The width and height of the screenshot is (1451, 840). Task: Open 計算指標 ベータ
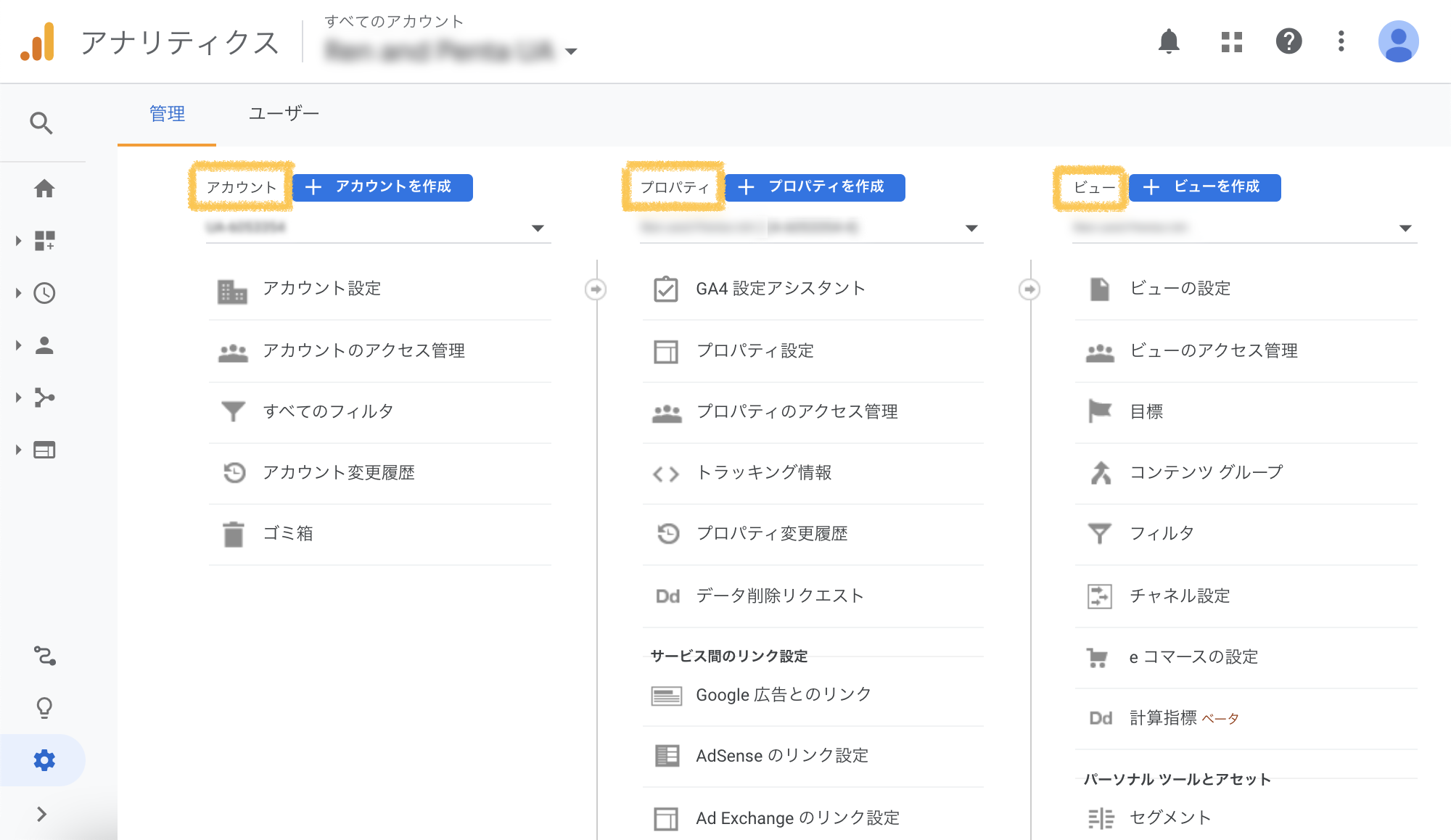coord(1246,718)
